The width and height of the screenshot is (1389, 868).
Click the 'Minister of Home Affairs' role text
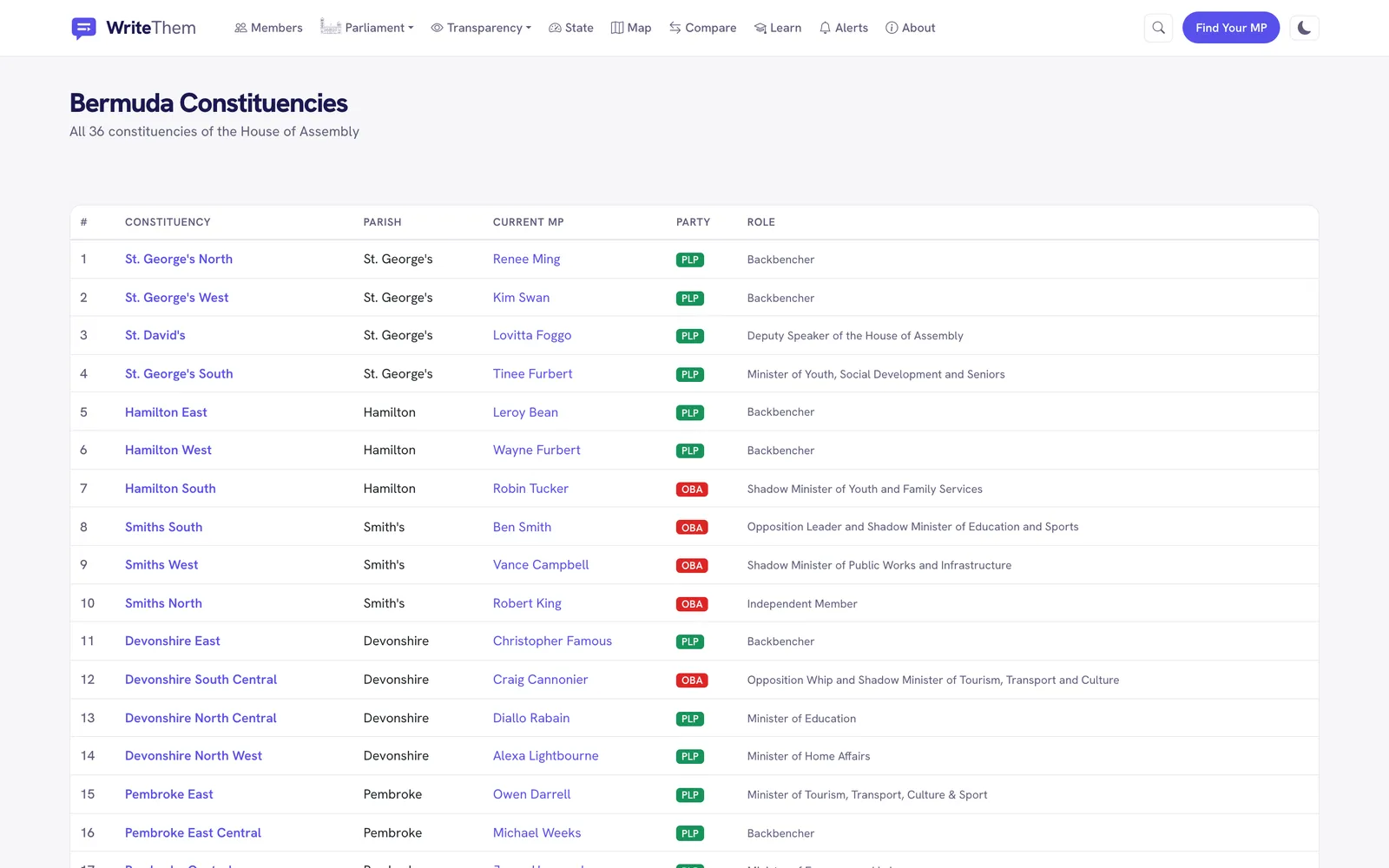pyautogui.click(x=808, y=756)
